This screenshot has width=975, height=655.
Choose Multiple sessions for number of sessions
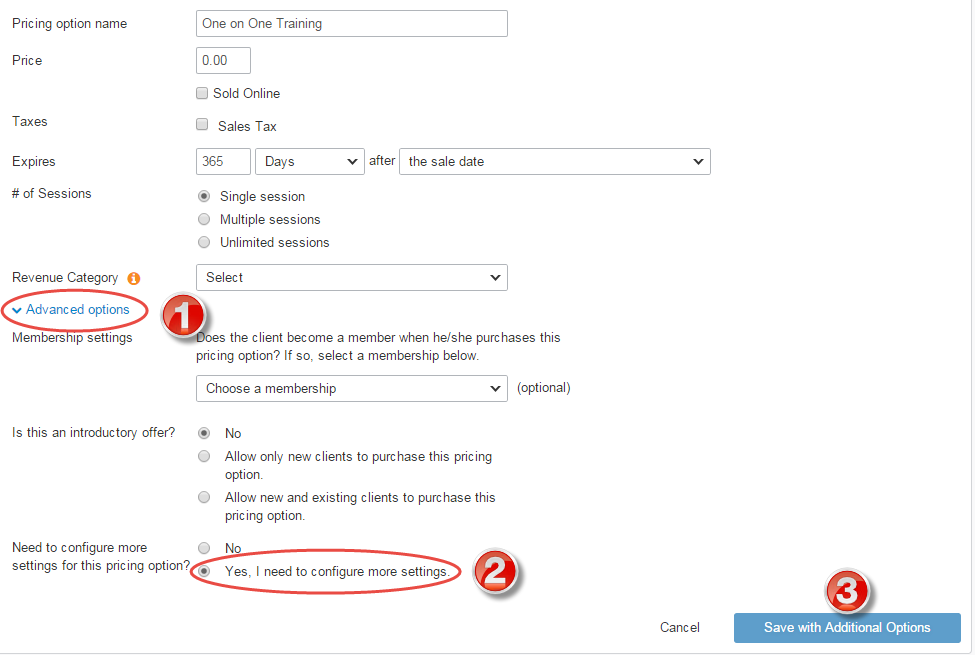pos(204,219)
